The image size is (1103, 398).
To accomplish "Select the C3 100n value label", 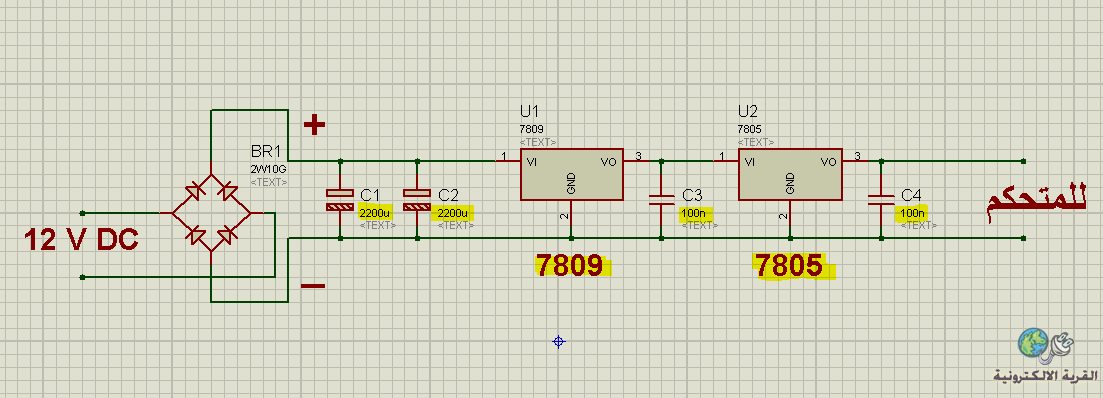I will tap(695, 213).
